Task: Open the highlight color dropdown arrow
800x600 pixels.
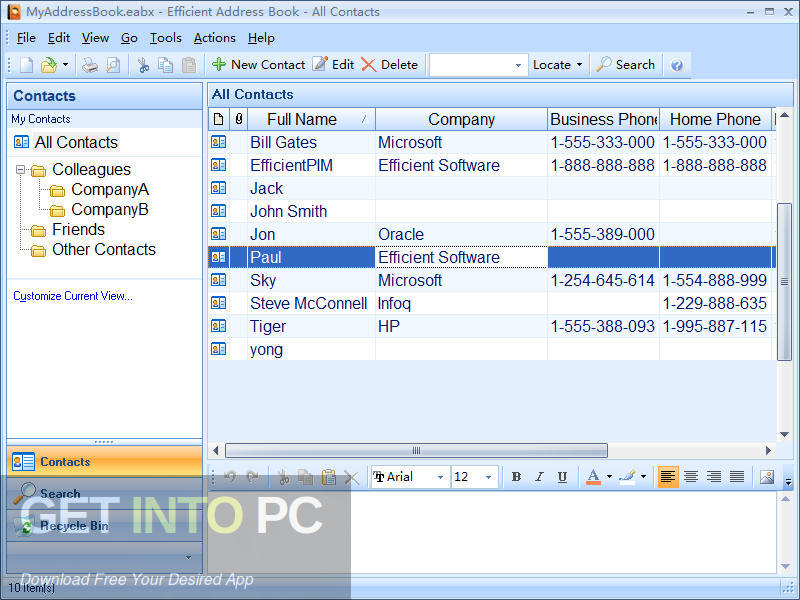Action: pos(643,477)
